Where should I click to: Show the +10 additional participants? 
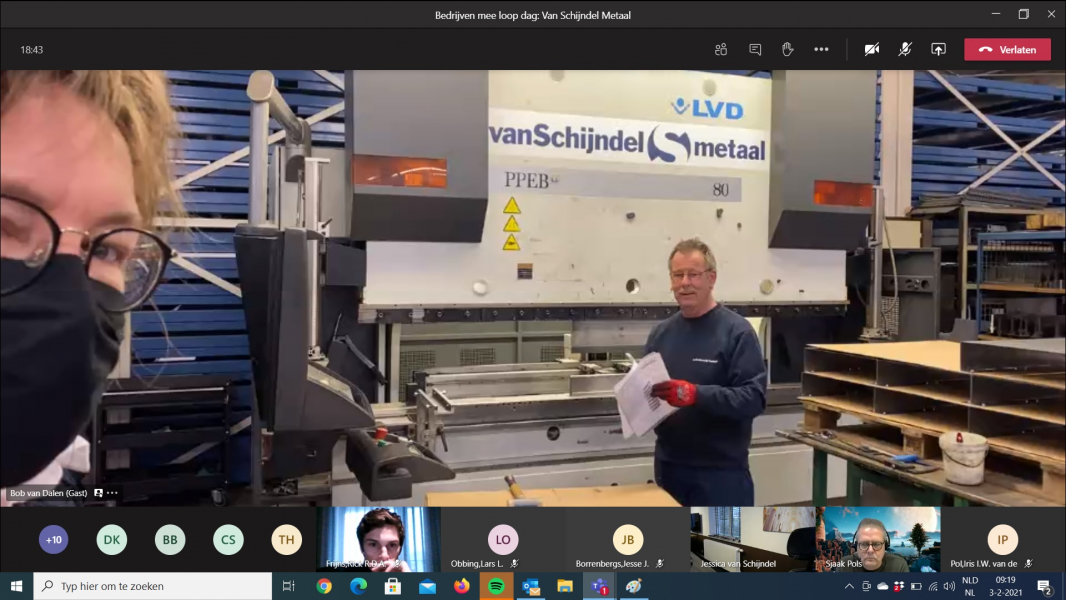click(54, 540)
